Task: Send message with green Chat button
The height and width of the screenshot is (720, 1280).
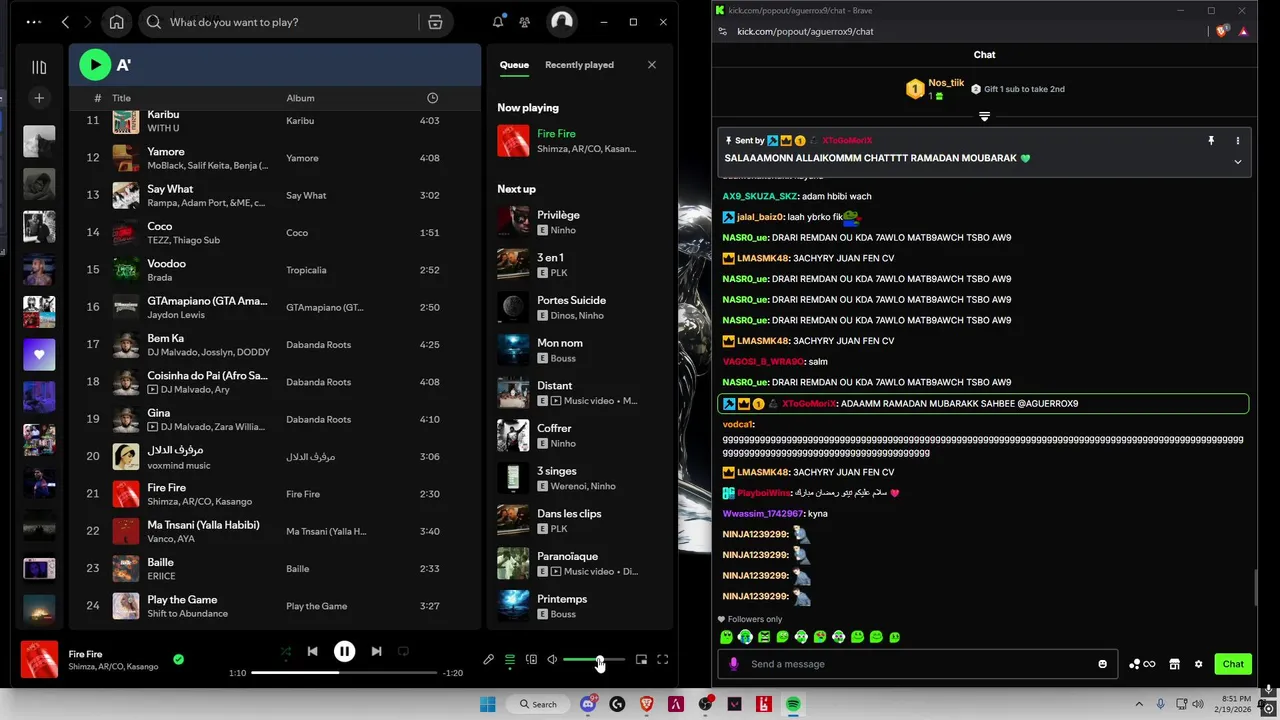Action: click(1233, 664)
